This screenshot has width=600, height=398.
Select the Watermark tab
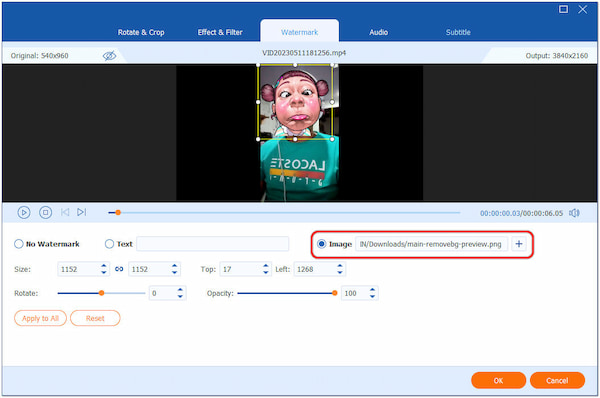click(x=300, y=32)
